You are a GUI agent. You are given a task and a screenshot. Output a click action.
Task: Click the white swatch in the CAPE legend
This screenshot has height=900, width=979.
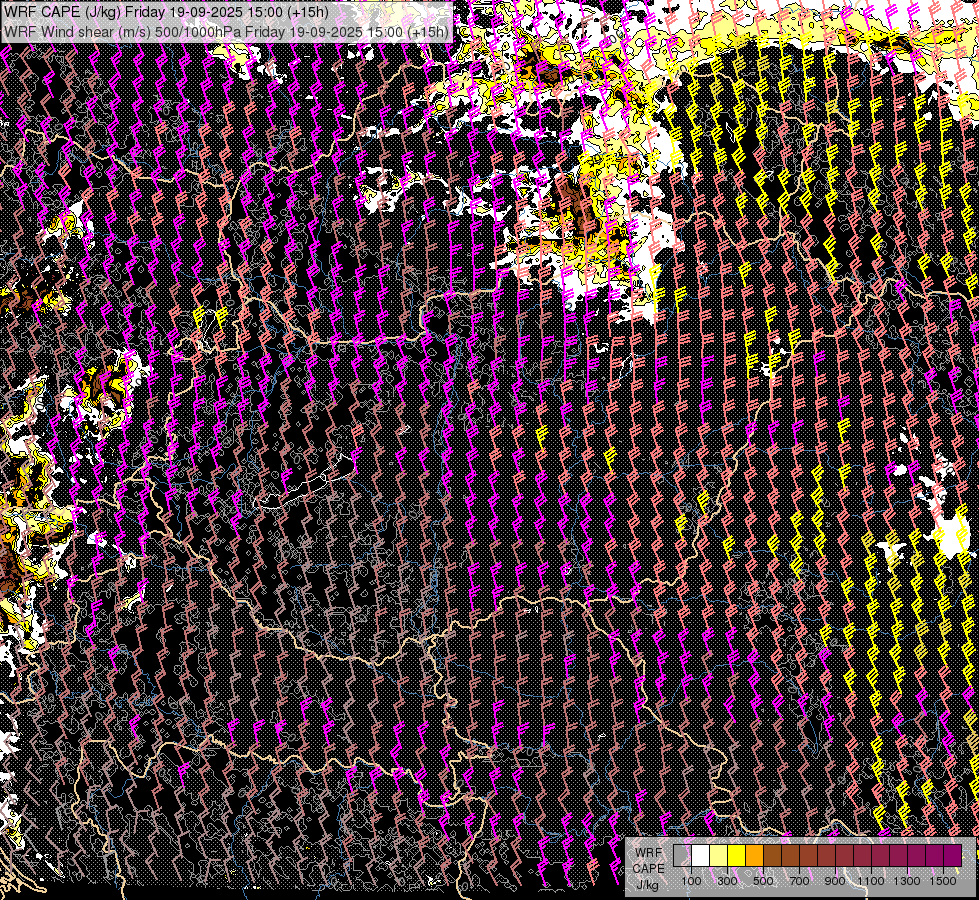(x=700, y=856)
